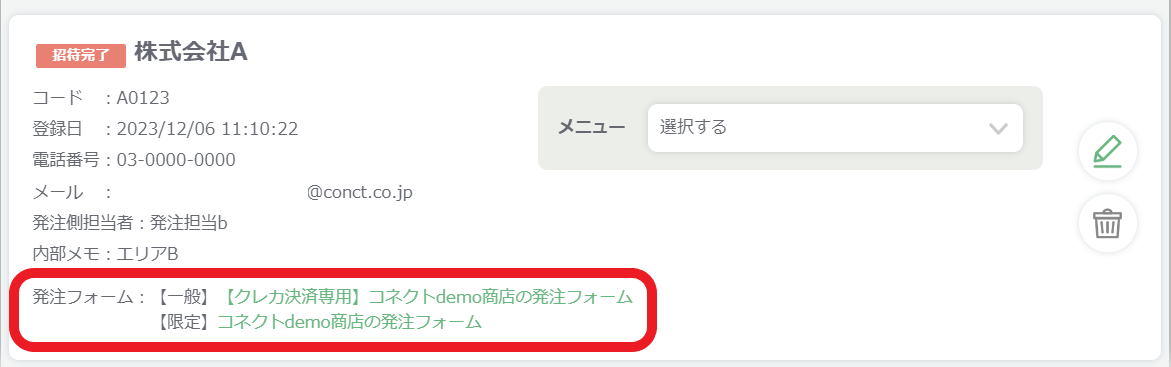Click the メニュー label
This screenshot has width=1171, height=367.
click(x=591, y=128)
